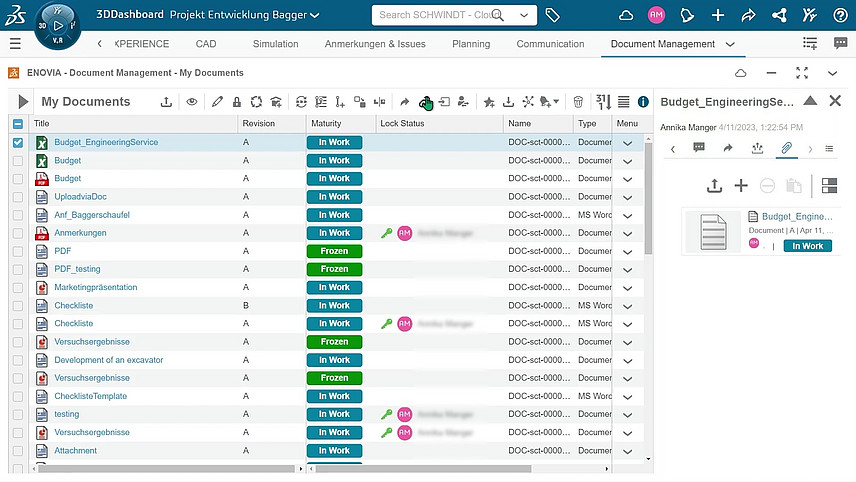Image resolution: width=856 pixels, height=482 pixels.
Task: Expand the dashboard title Projekt Entwicklung Bagger dropdown
Action: [x=314, y=15]
